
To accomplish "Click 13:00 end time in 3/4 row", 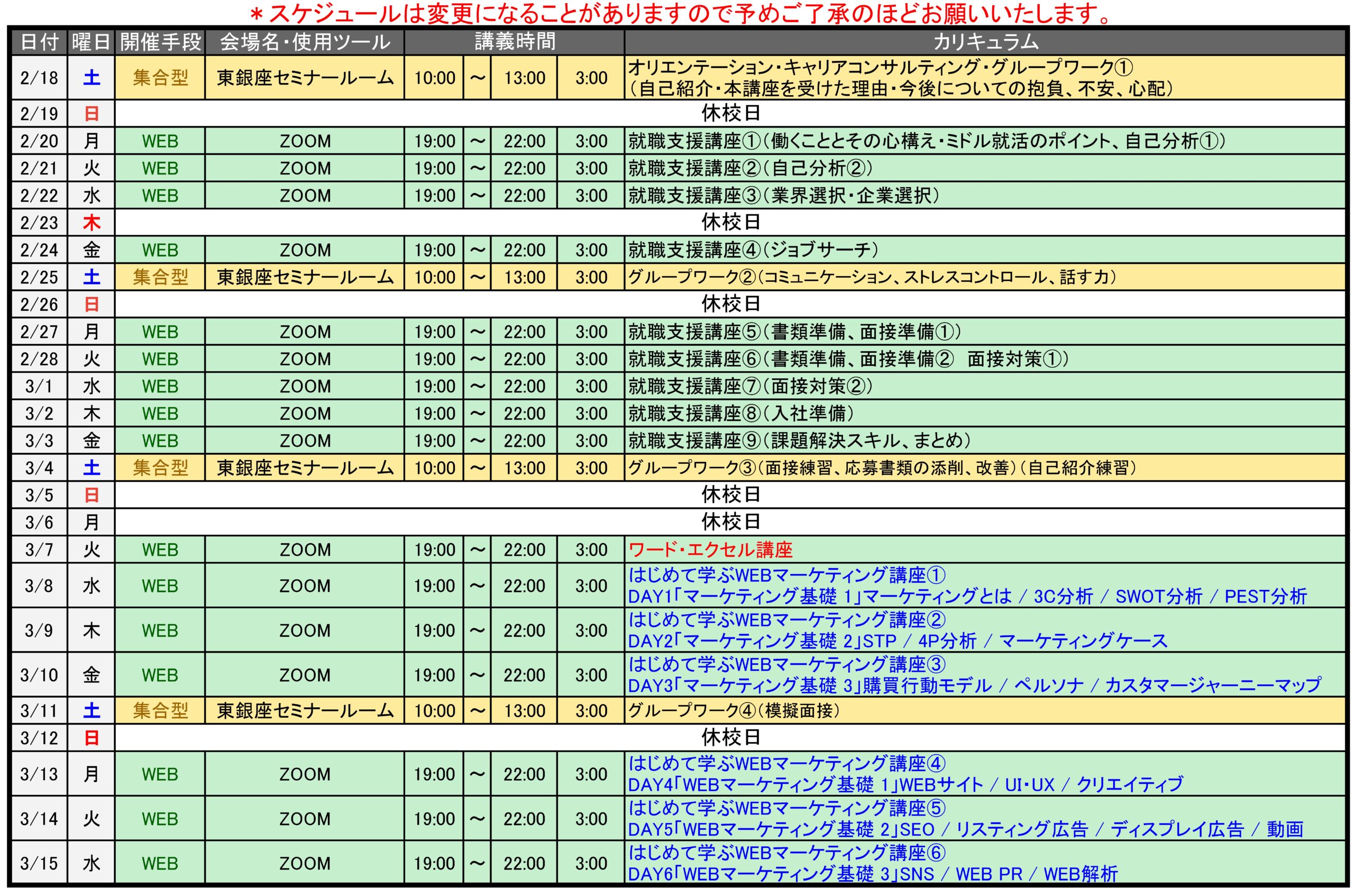I will pyautogui.click(x=524, y=468).
